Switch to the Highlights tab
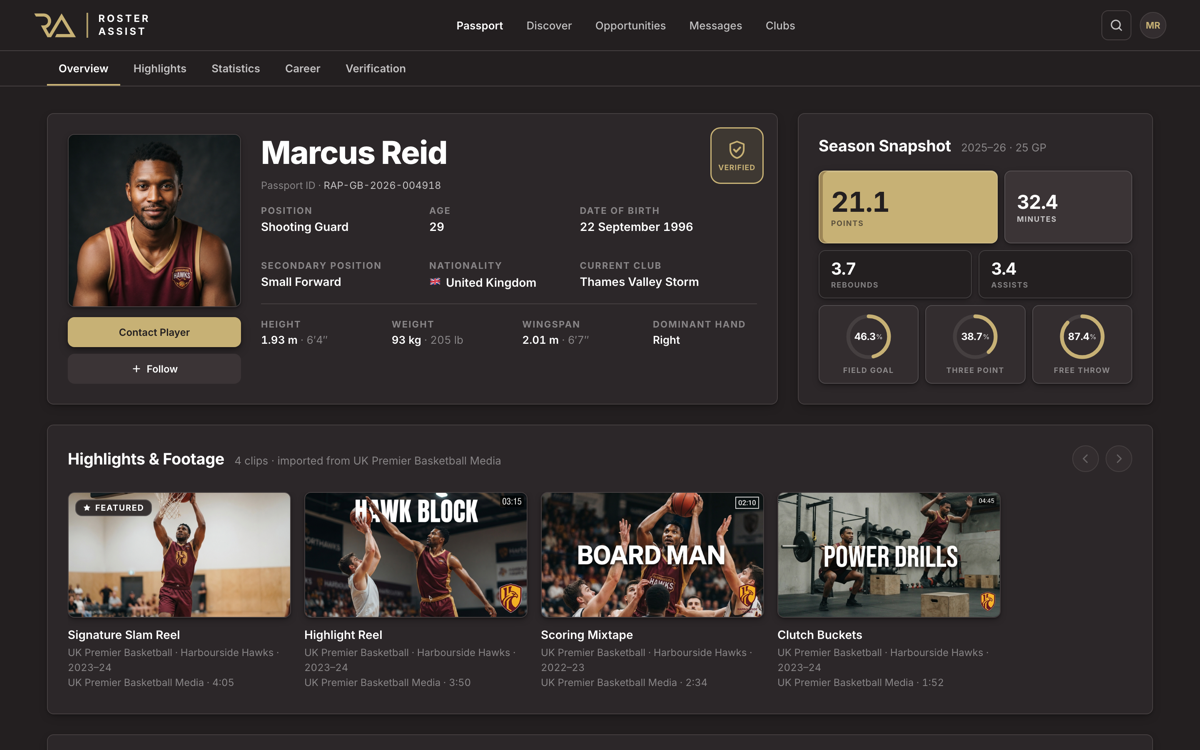Screen dimensions: 1200x750 click(160, 68)
